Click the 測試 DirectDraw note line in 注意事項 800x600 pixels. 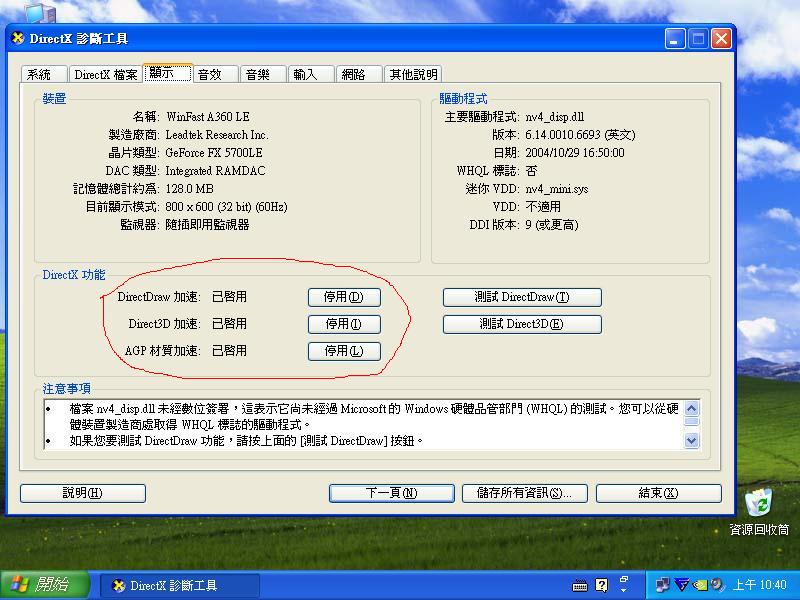pyautogui.click(x=246, y=441)
